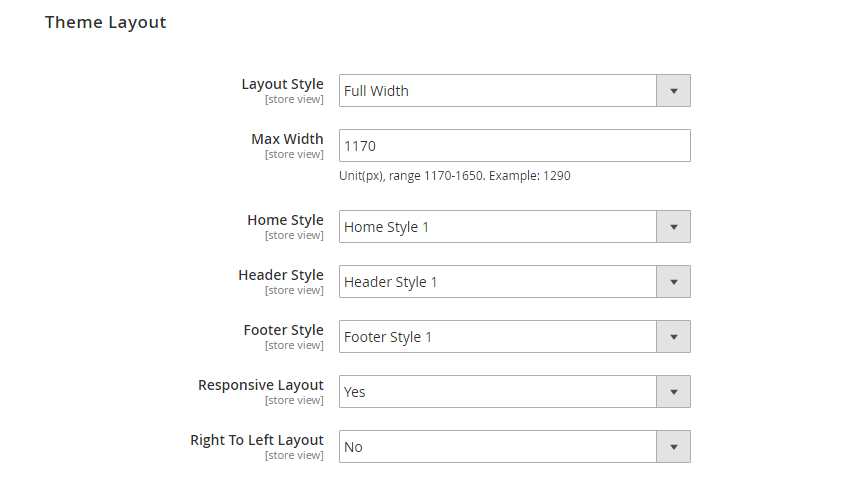Click the Theme Layout section heading

tap(105, 22)
